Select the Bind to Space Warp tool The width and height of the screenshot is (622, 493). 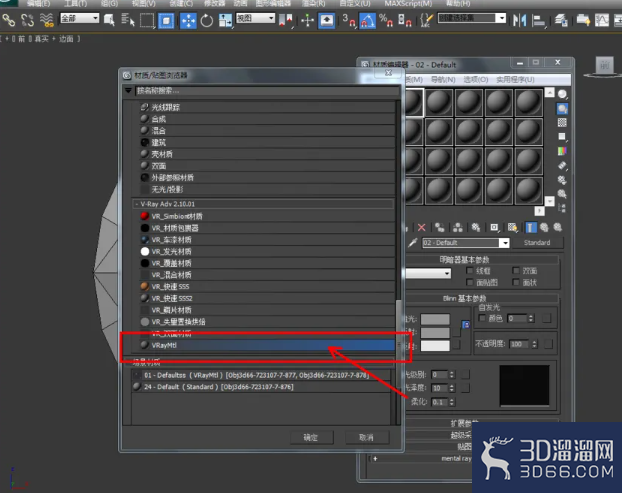pyautogui.click(x=46, y=20)
